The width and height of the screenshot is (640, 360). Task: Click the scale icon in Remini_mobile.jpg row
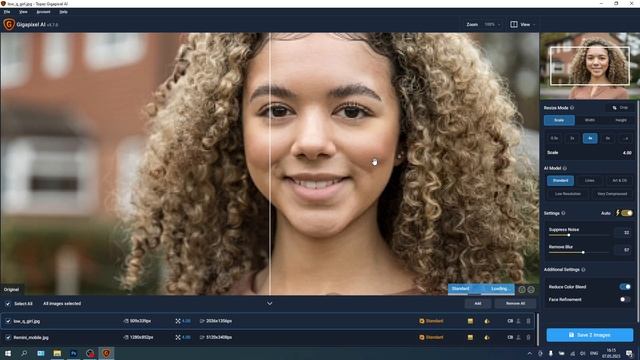(x=178, y=338)
